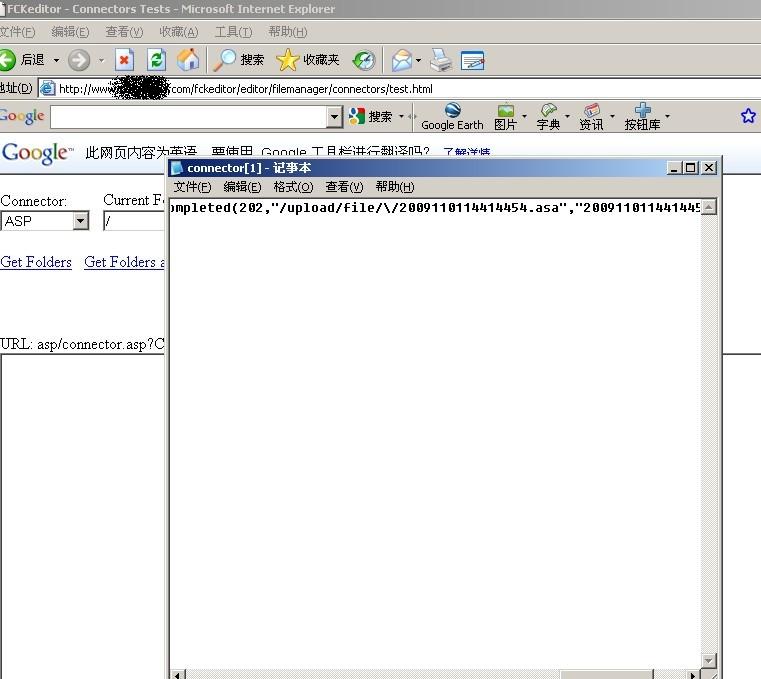Viewport: 761px width, 679px height.
Task: Click page icon in address bar
Action: [x=48, y=89]
